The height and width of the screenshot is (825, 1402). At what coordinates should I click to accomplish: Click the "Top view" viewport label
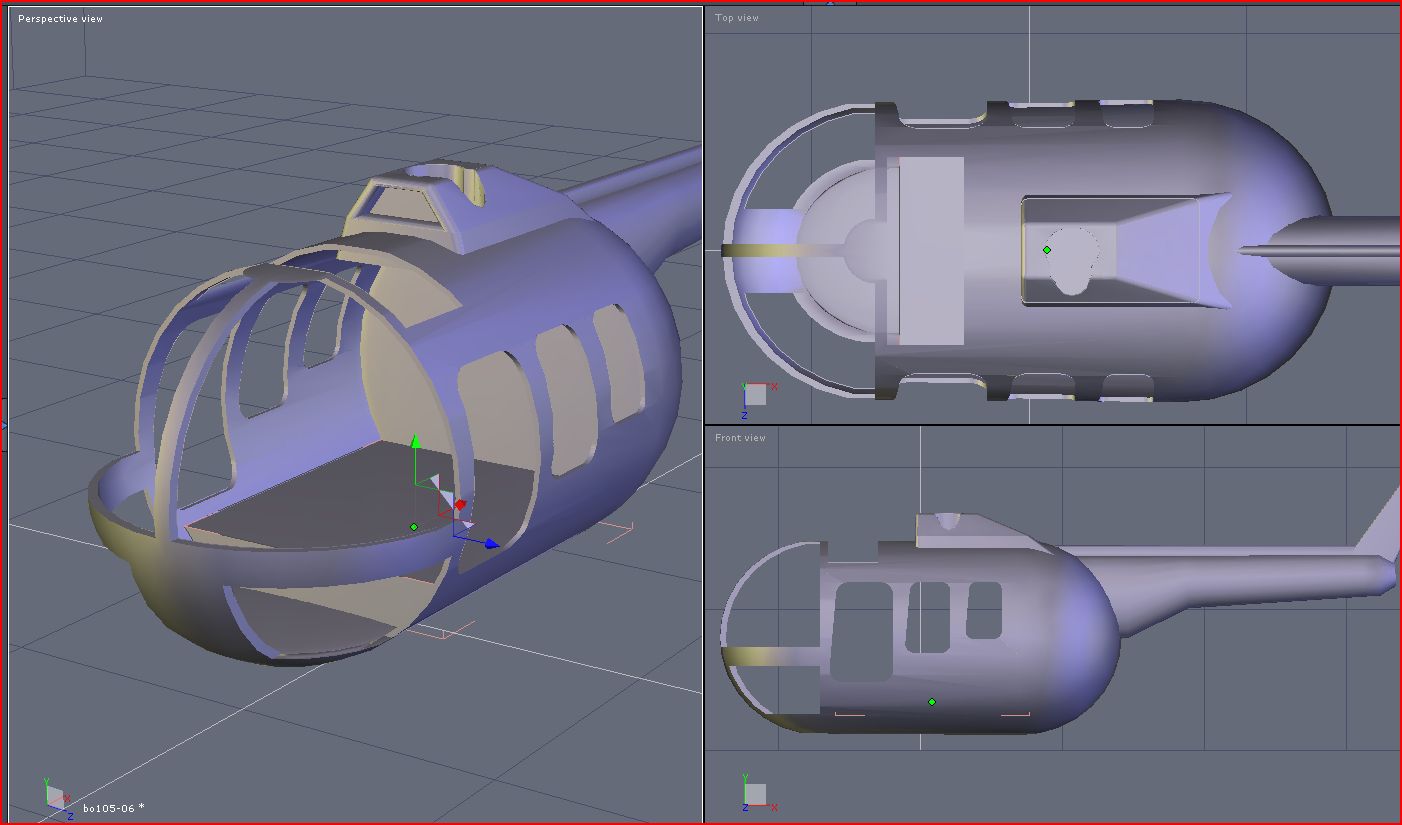[x=737, y=18]
